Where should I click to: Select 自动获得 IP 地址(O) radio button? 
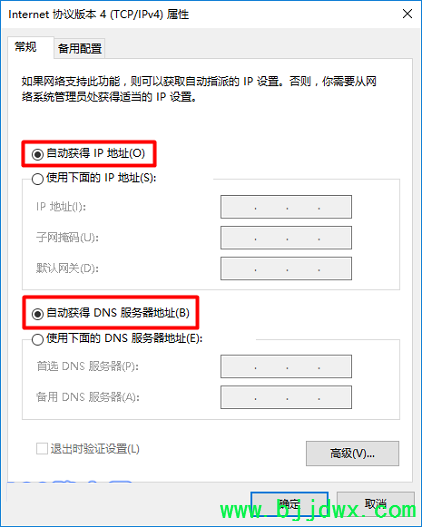[38, 154]
